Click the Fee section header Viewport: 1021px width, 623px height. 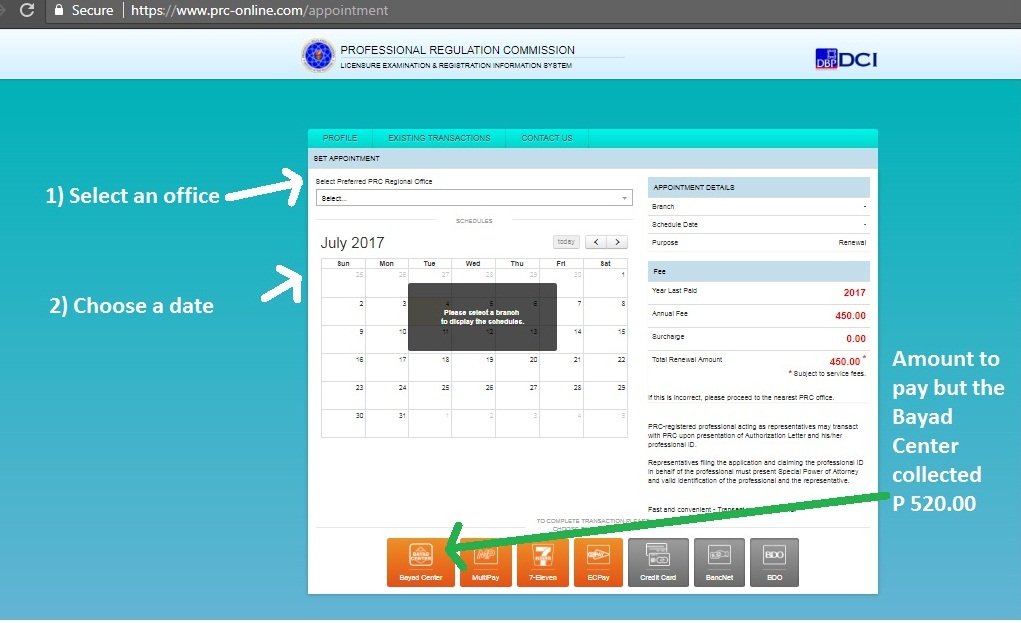point(759,271)
